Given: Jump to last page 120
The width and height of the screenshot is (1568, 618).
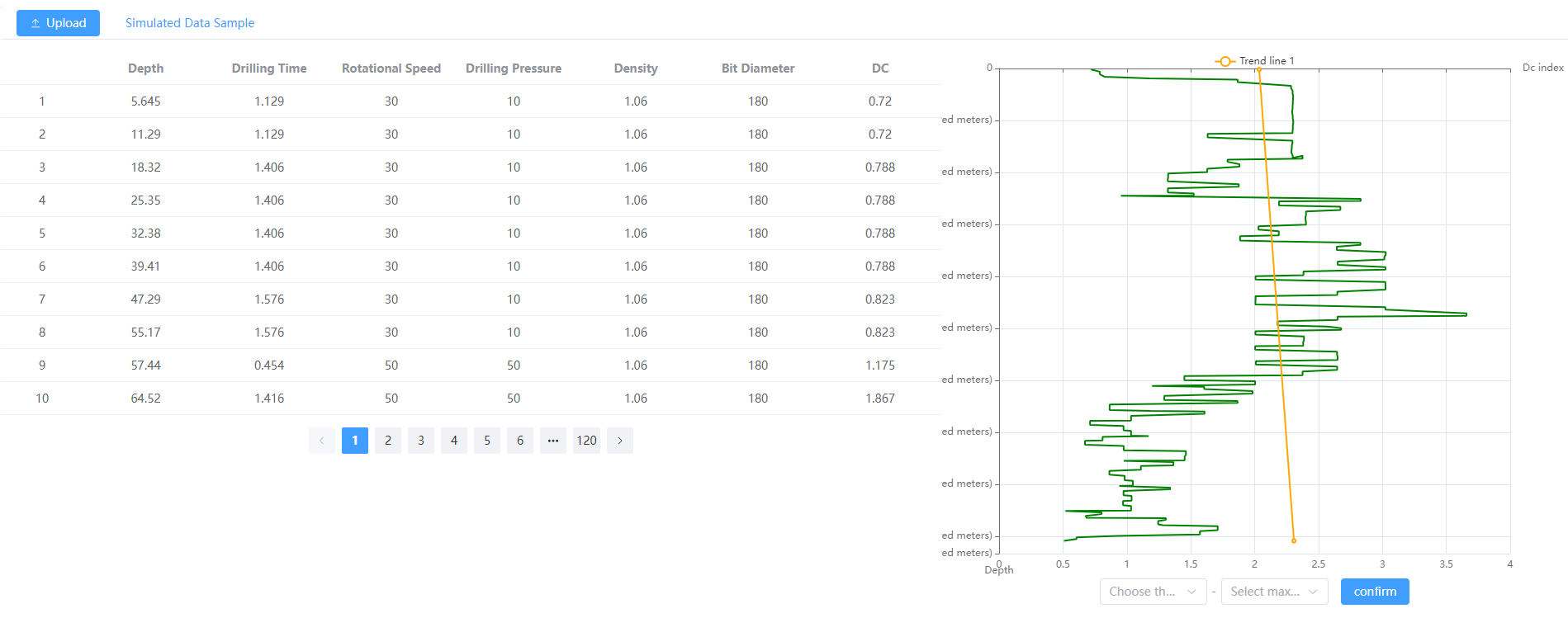Looking at the screenshot, I should tap(586, 441).
